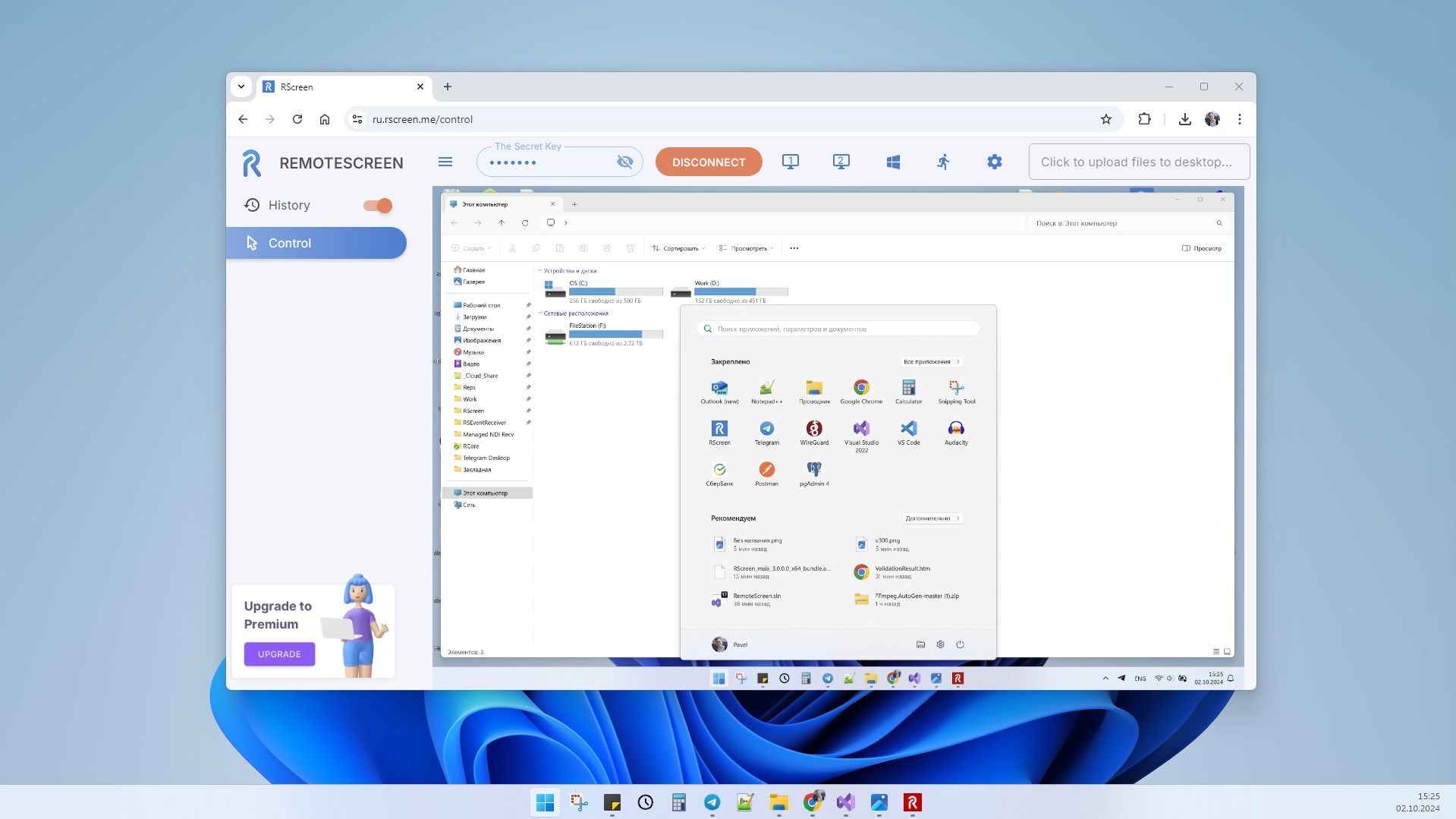Expand Все приложения in Start menu
This screenshot has width=1456, height=819.
(x=932, y=362)
